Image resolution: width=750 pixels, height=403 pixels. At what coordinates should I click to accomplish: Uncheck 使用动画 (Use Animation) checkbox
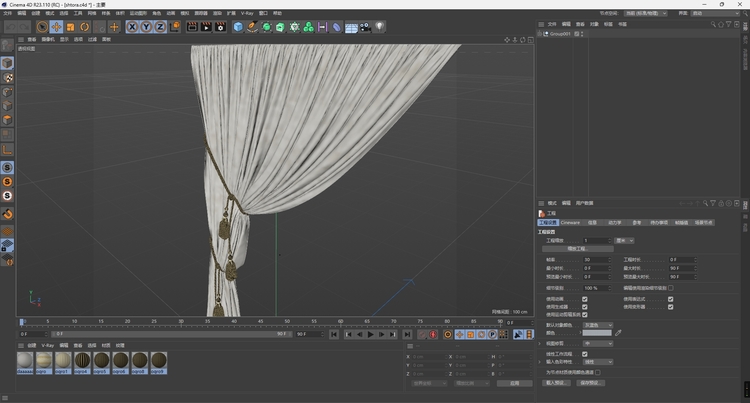[585, 299]
